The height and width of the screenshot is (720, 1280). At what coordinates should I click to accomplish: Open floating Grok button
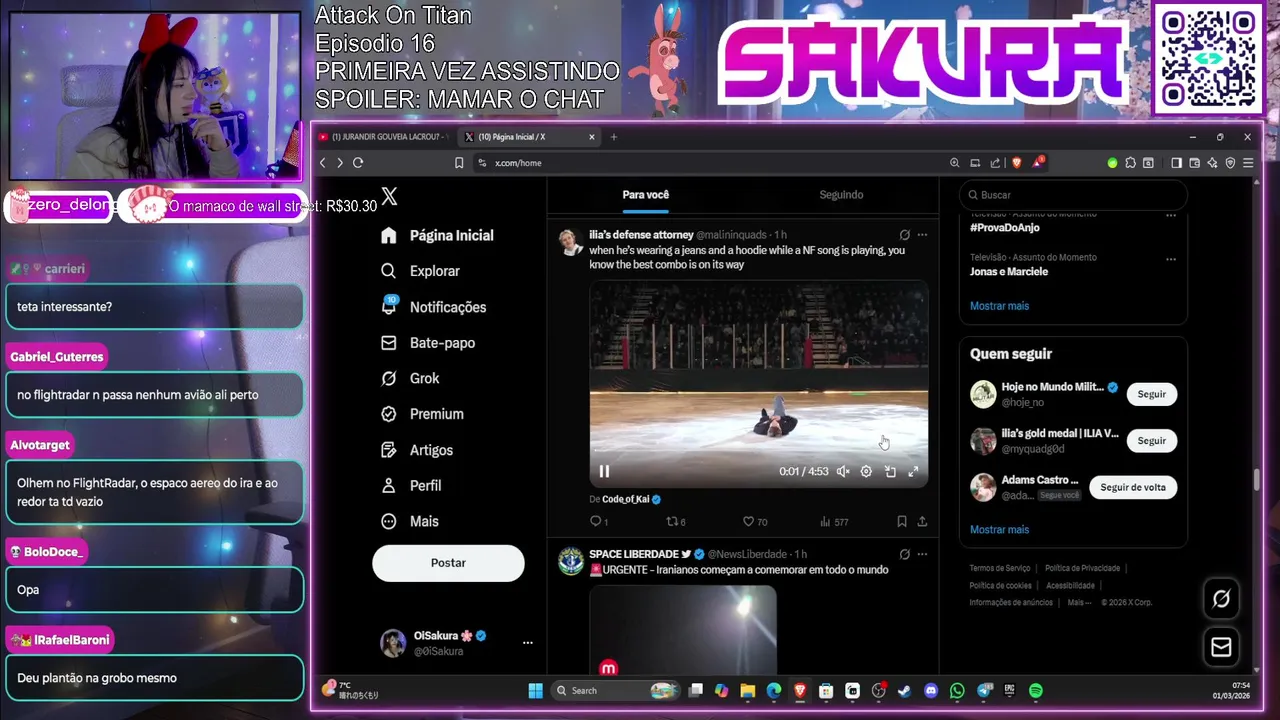click(x=1221, y=599)
